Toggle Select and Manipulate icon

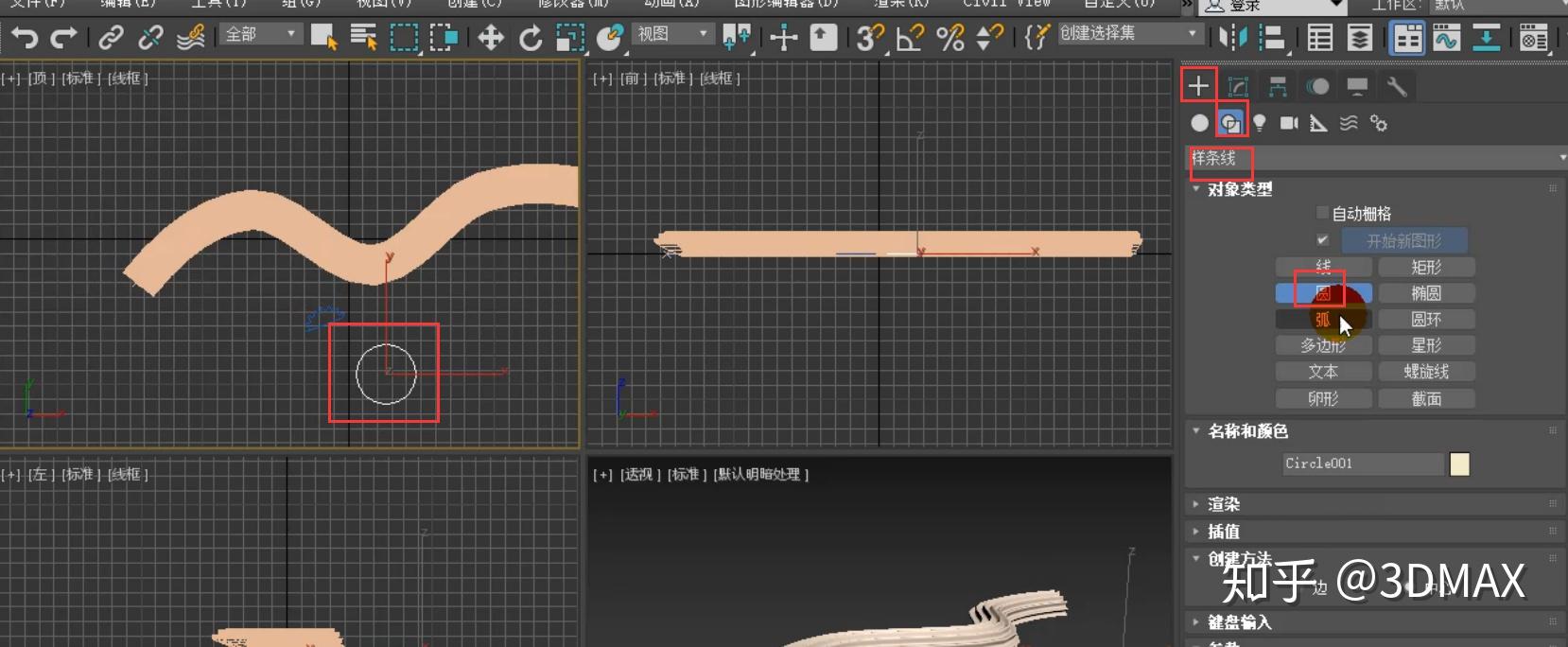click(784, 38)
